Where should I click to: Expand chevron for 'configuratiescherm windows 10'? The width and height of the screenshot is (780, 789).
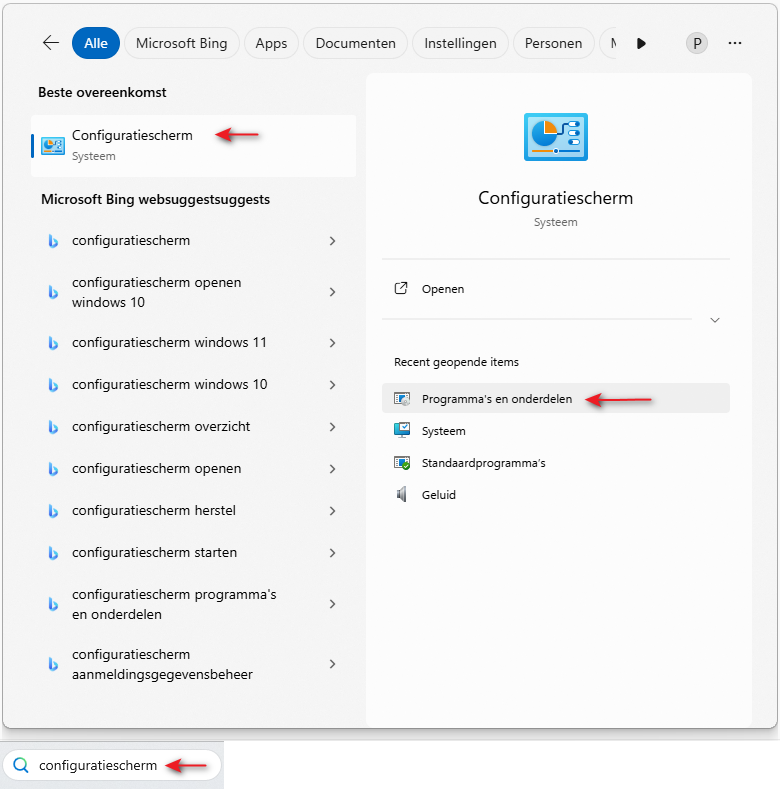tap(332, 385)
